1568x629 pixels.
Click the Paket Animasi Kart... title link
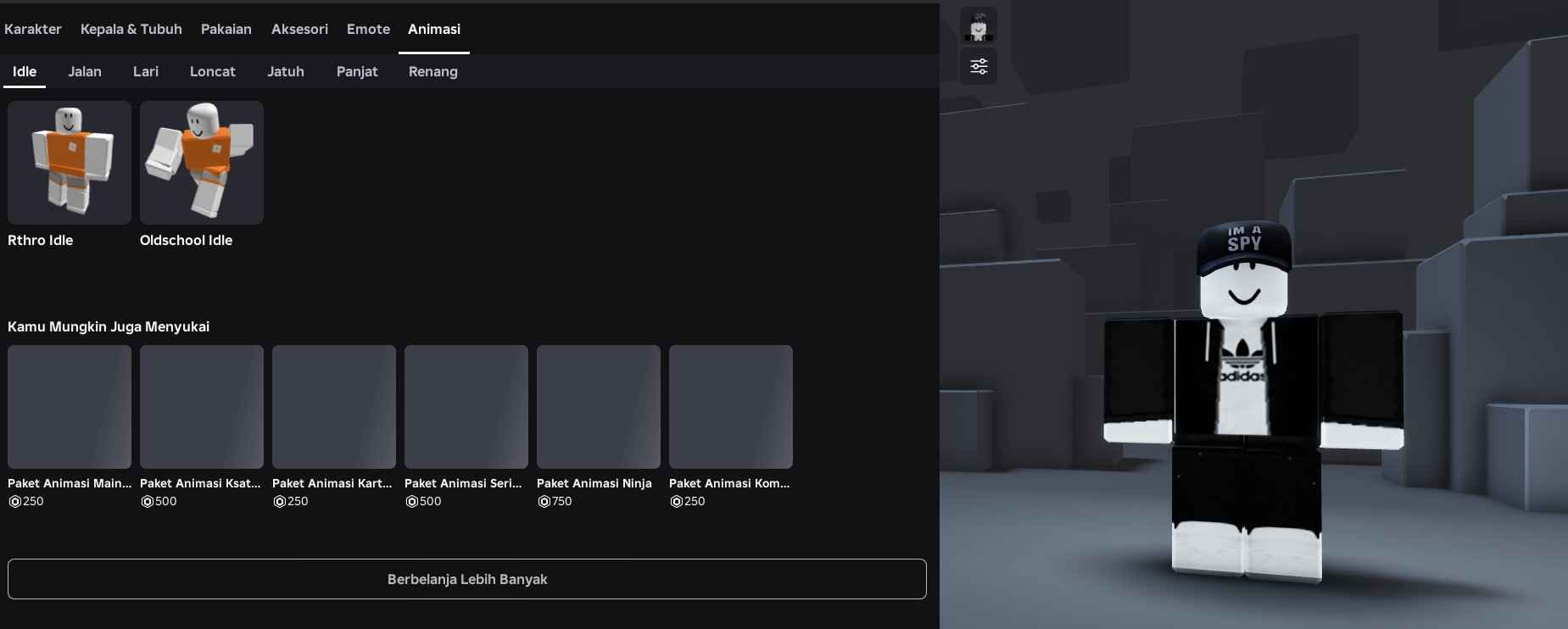(332, 483)
